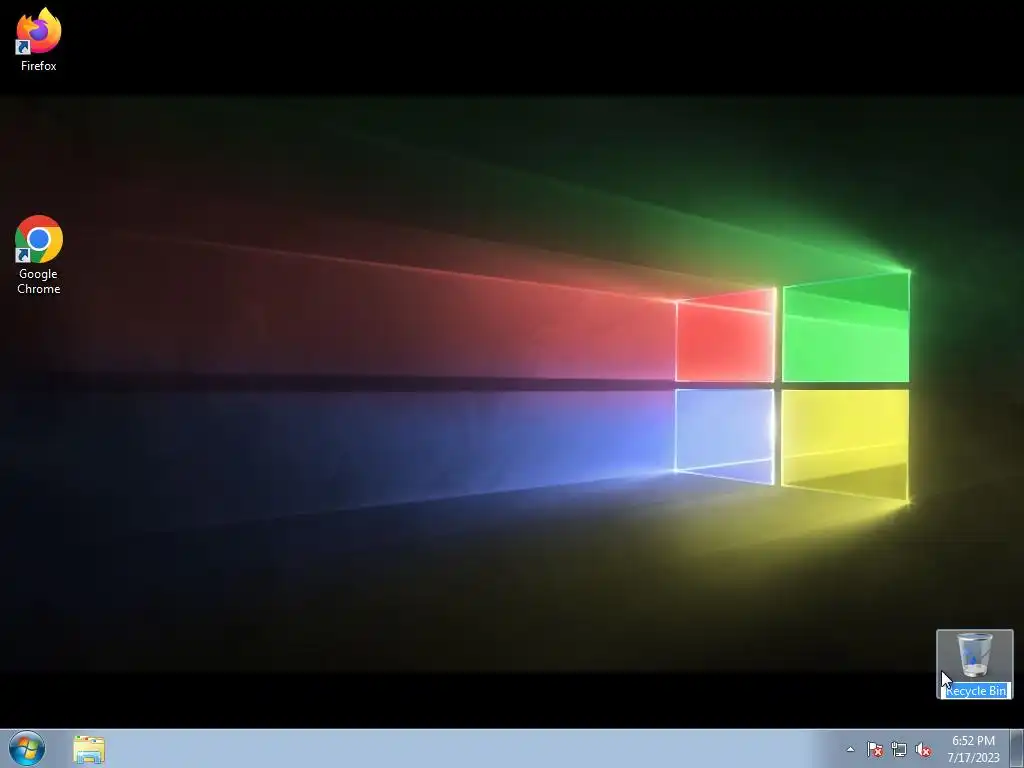The image size is (1024, 768).
Task: Click the Recycle Bin label text
Action: tap(976, 690)
